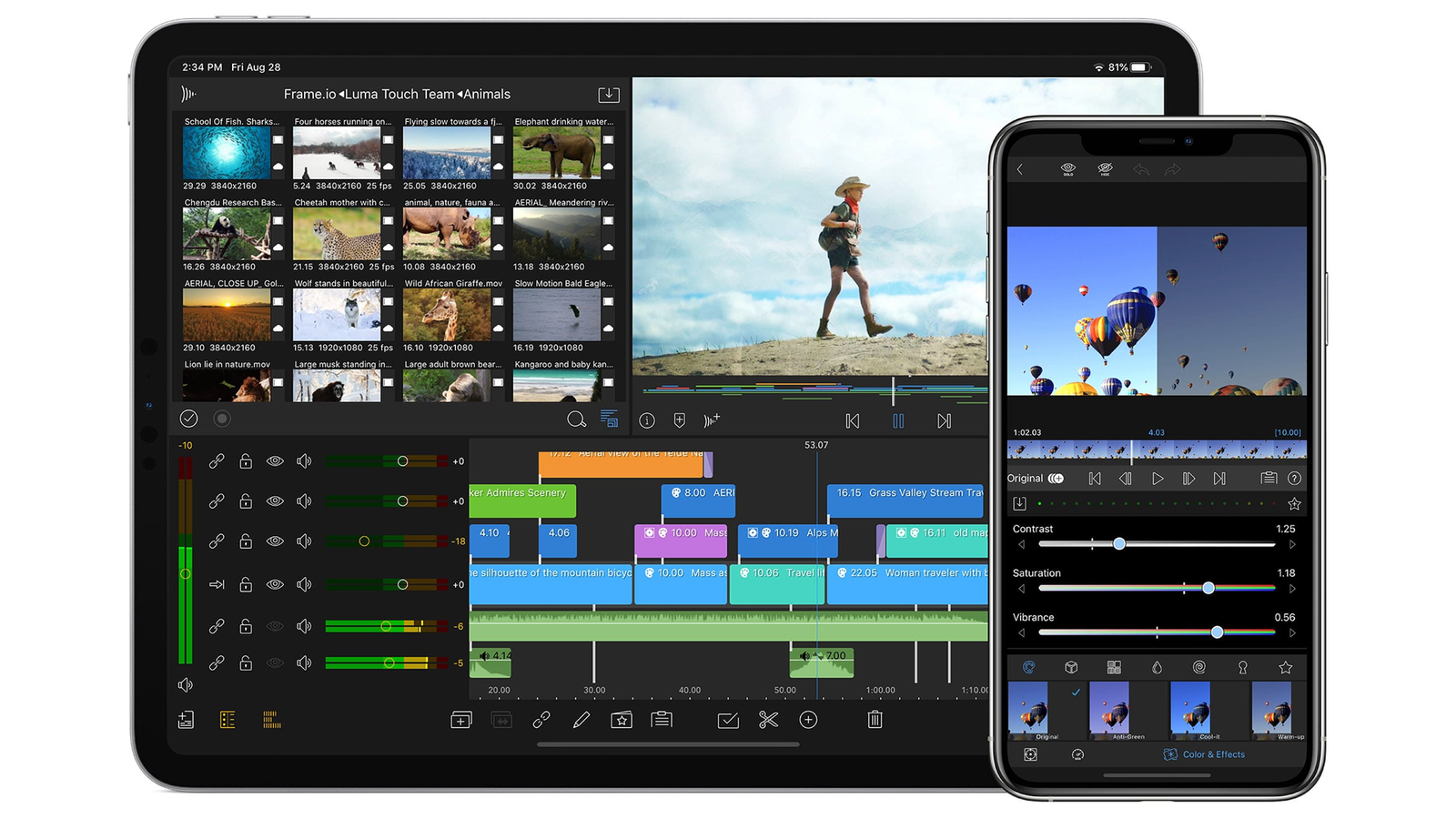Tap the add voiceover waveform icon

tap(712, 420)
